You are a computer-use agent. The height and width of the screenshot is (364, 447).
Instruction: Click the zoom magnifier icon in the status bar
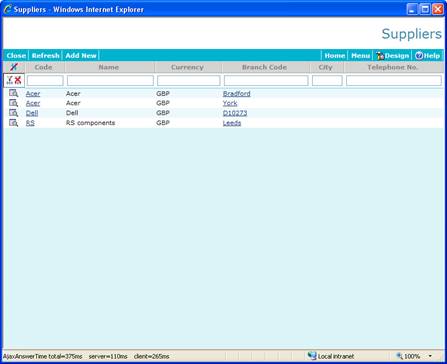pyautogui.click(x=399, y=356)
